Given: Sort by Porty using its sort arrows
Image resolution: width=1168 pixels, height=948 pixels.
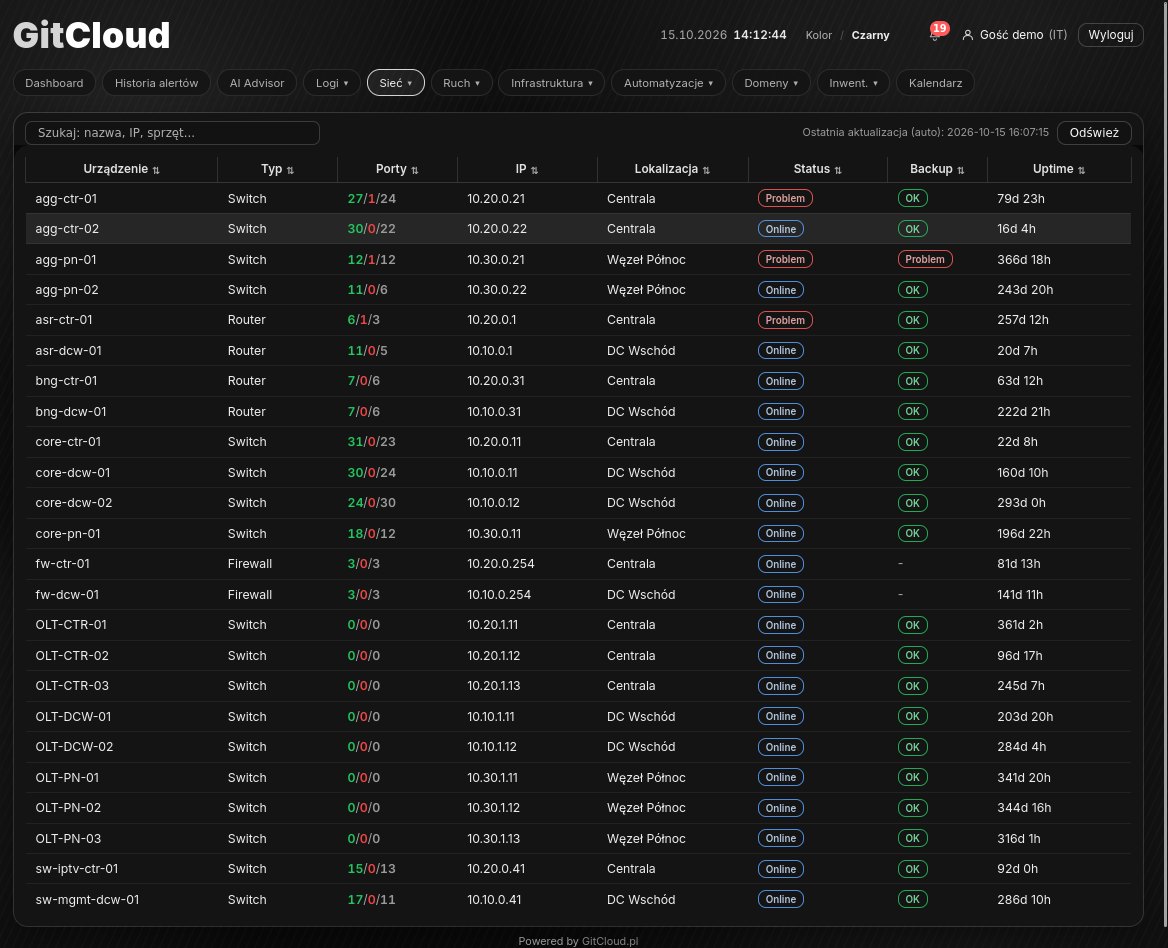Looking at the screenshot, I should 414,170.
